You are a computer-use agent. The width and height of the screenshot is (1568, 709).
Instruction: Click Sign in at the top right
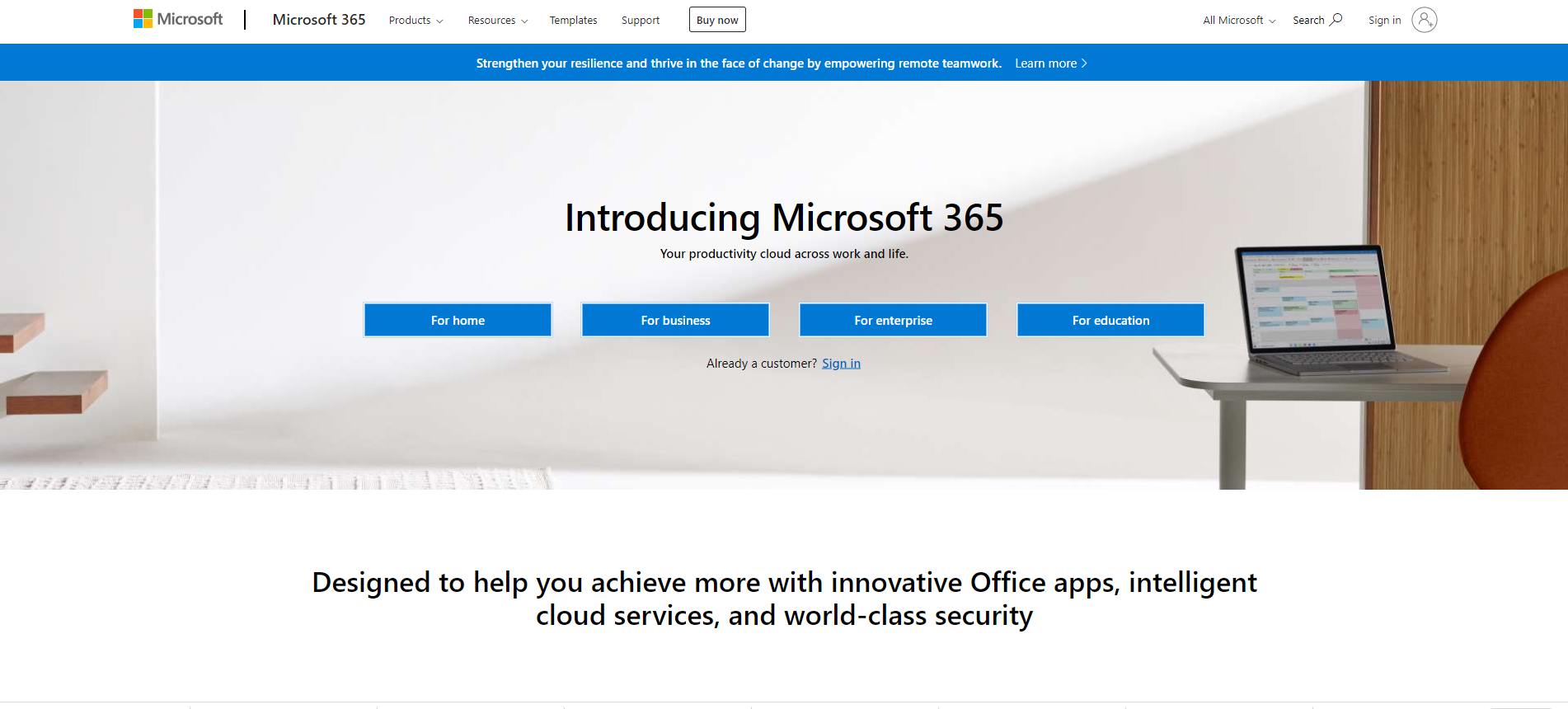coord(1383,20)
